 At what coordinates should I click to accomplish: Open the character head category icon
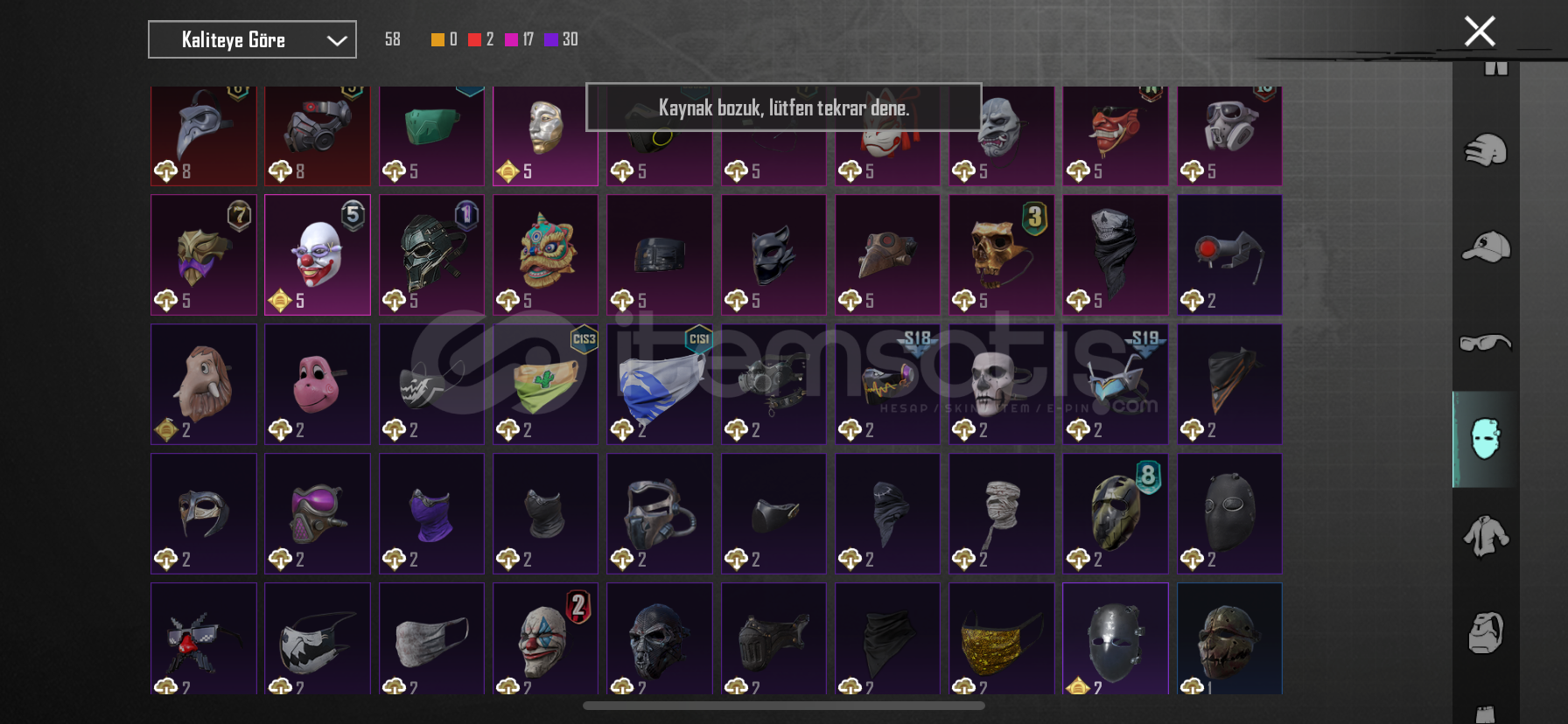tap(1486, 632)
